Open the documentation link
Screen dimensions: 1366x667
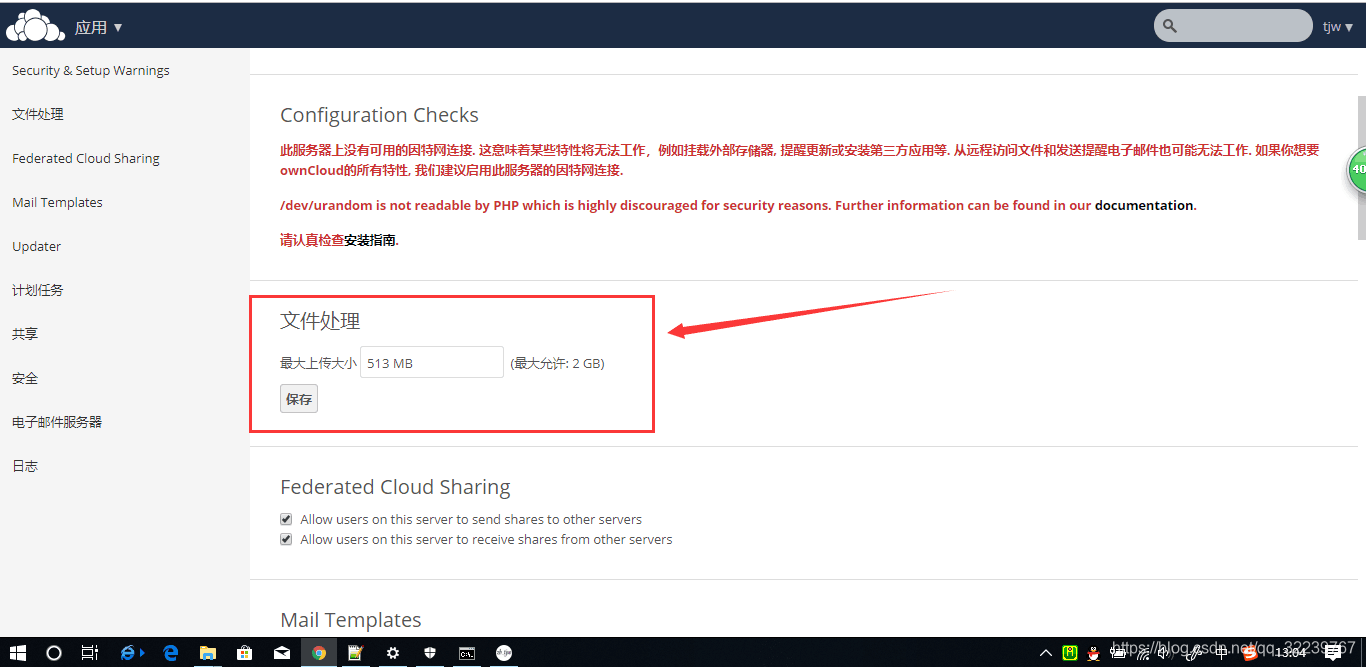[1144, 205]
